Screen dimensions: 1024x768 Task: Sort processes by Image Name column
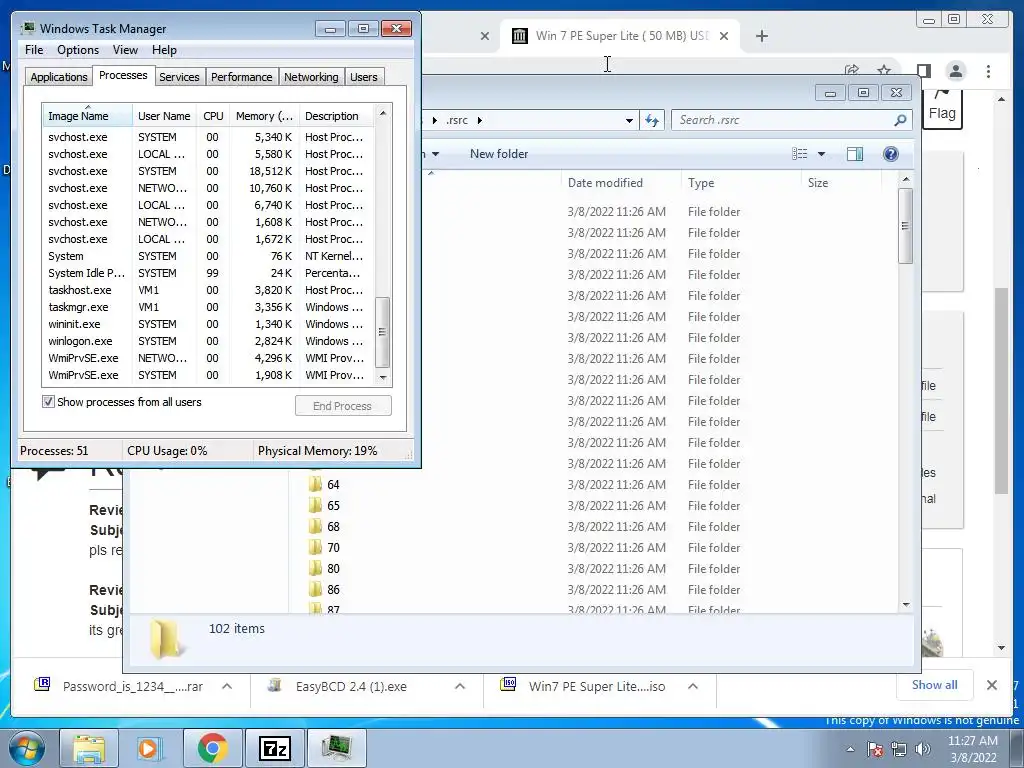pyautogui.click(x=87, y=116)
